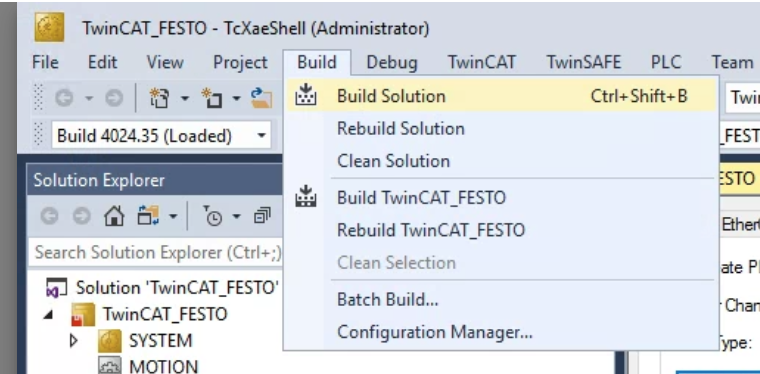The image size is (760, 374).
Task: Click the Sync with Active Document icon
Action: [148, 216]
